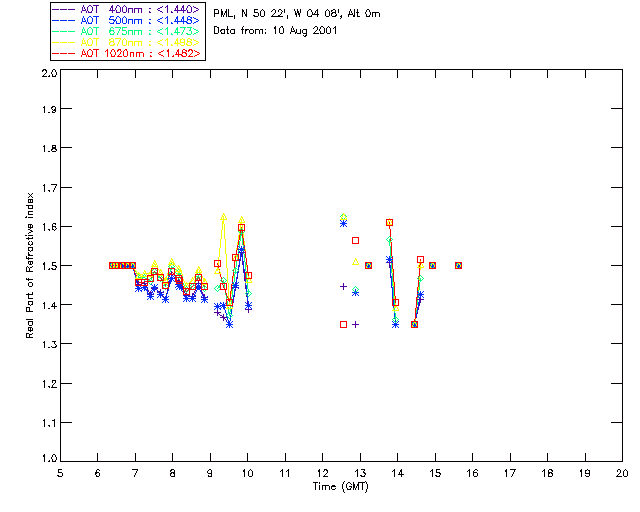Click the x-axis tick label 14
Viewport: 640px width, 512px height.
pos(398,473)
